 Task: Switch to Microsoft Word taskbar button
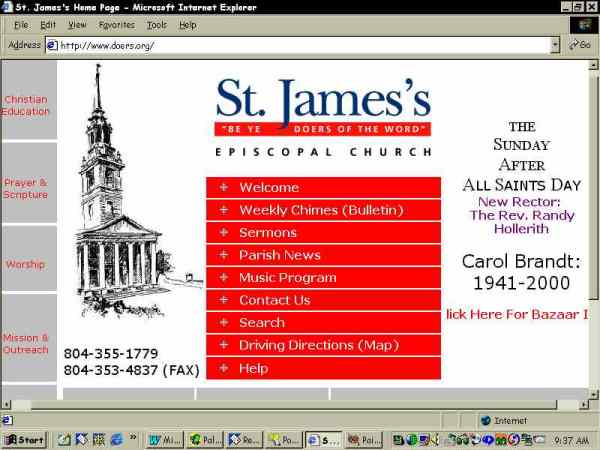165,440
